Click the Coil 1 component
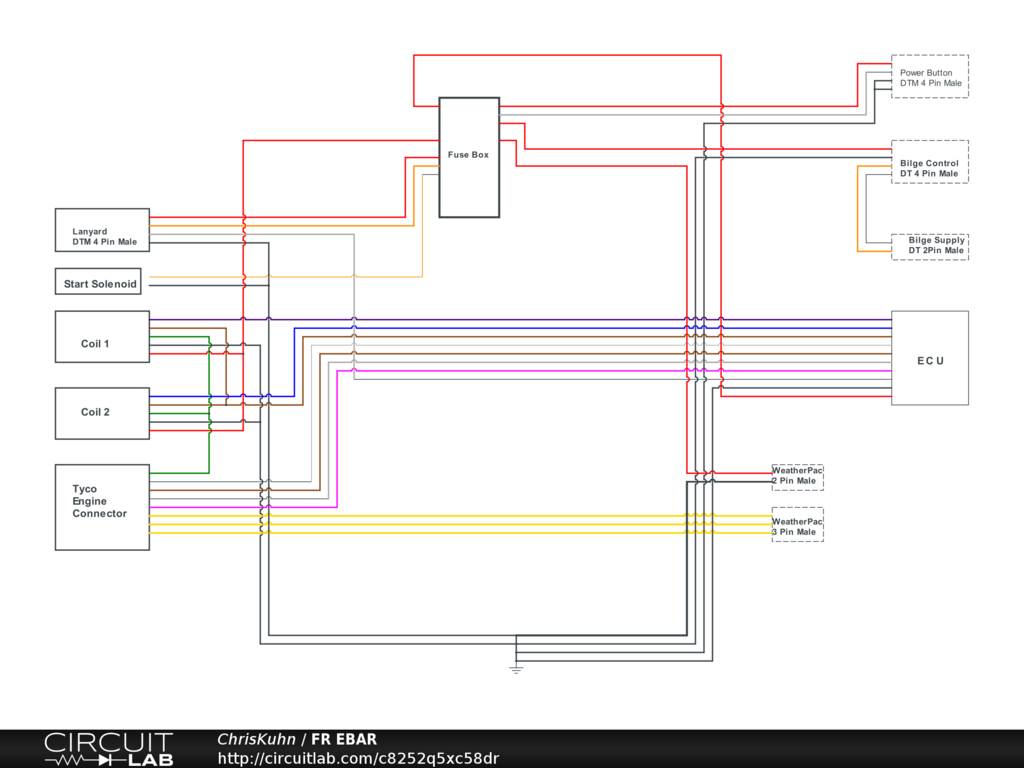This screenshot has height=768, width=1024. pos(102,336)
